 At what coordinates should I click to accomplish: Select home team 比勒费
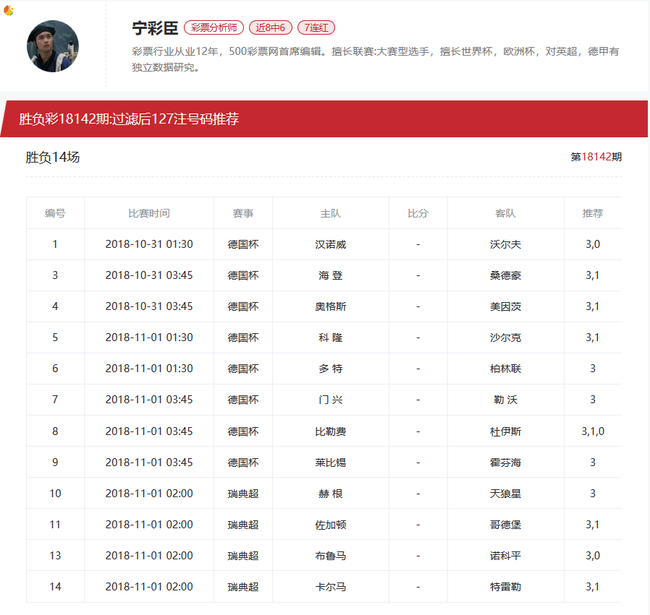330,432
